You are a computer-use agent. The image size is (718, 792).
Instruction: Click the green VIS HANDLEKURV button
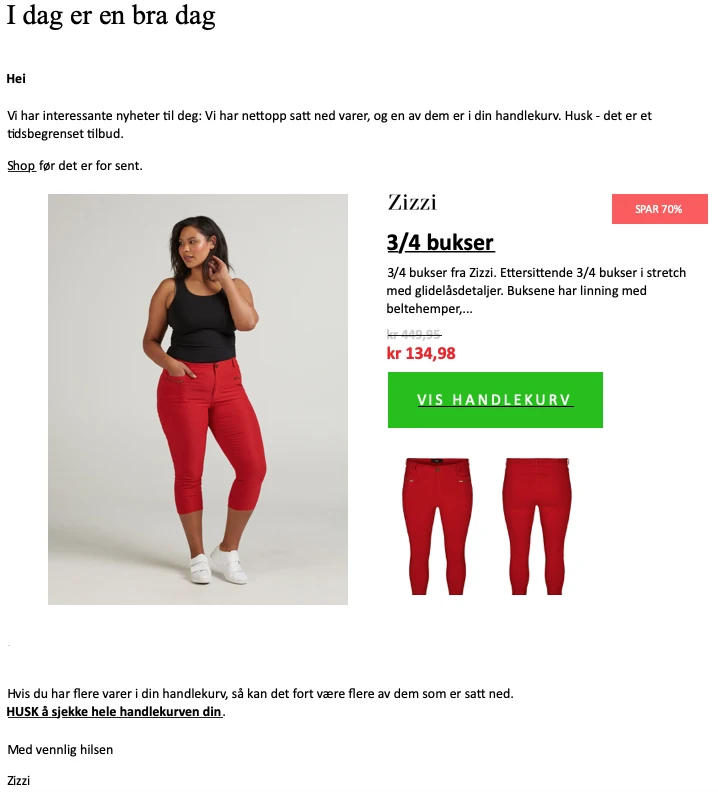(495, 400)
